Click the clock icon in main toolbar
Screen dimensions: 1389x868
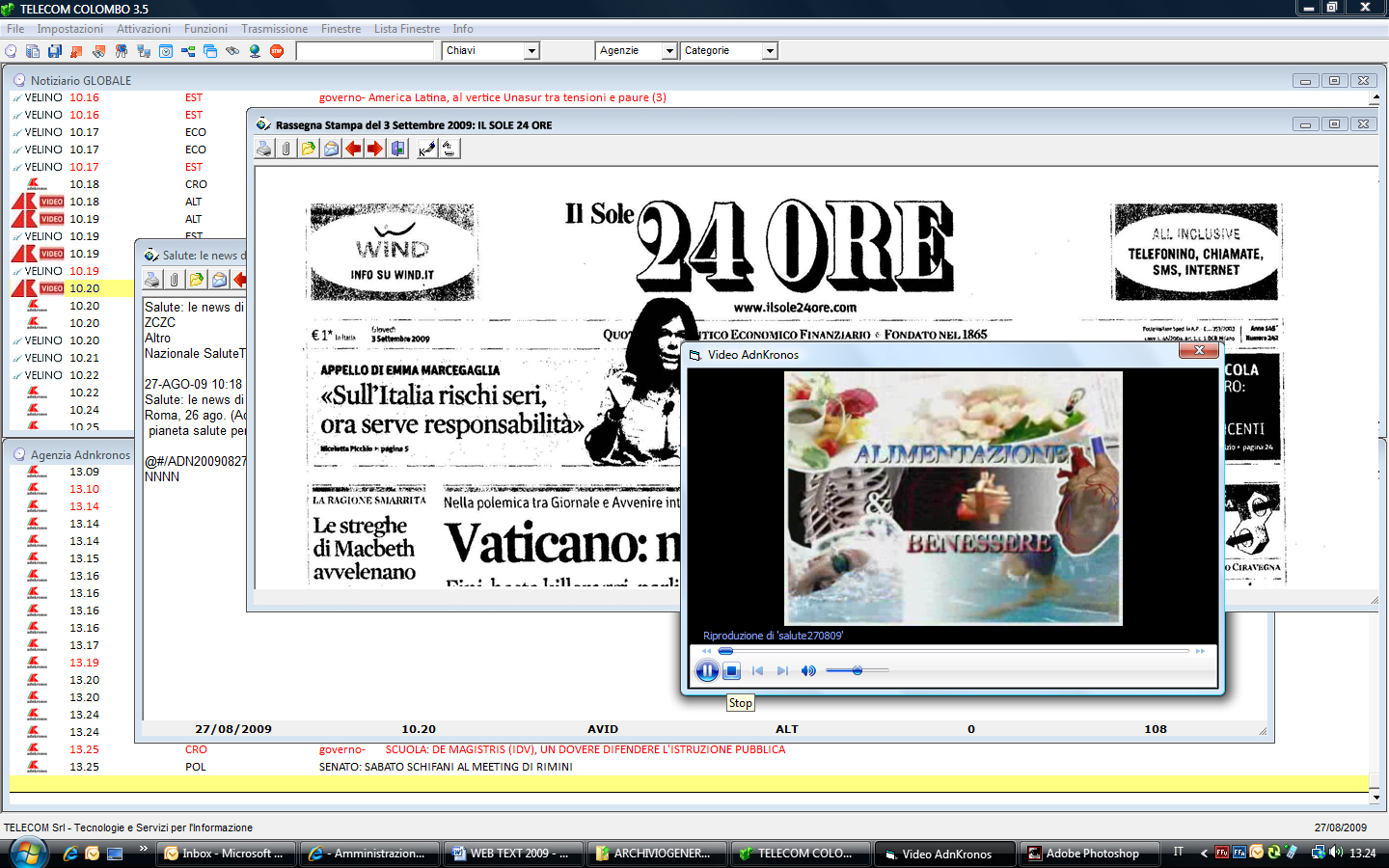pos(11,51)
